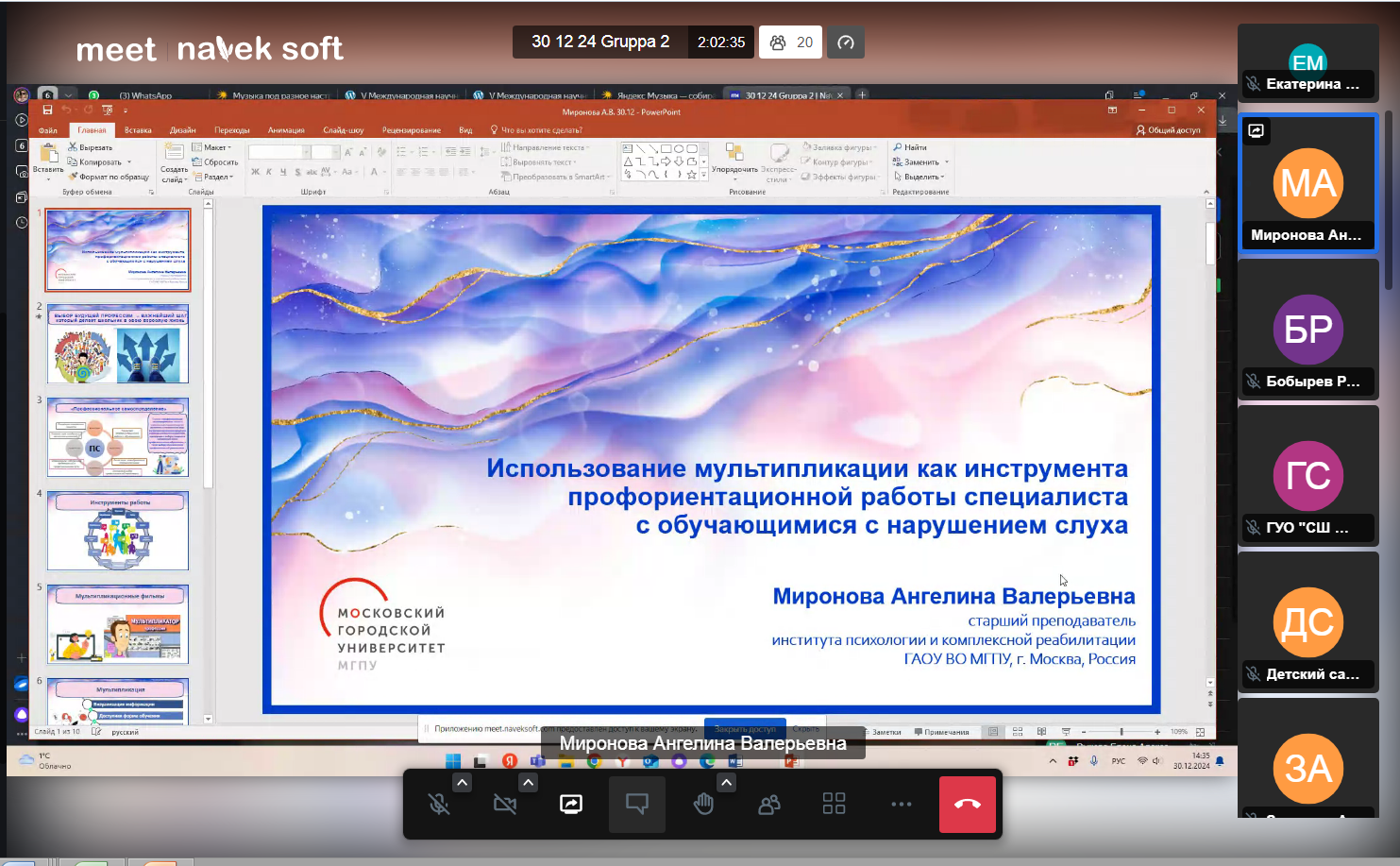Switch to the Вставка ribbon tab
The image size is (1400, 866).
[138, 130]
